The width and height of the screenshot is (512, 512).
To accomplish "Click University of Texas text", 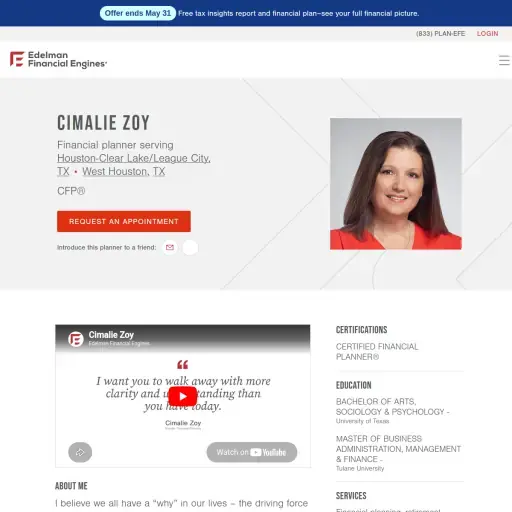I will tap(362, 421).
